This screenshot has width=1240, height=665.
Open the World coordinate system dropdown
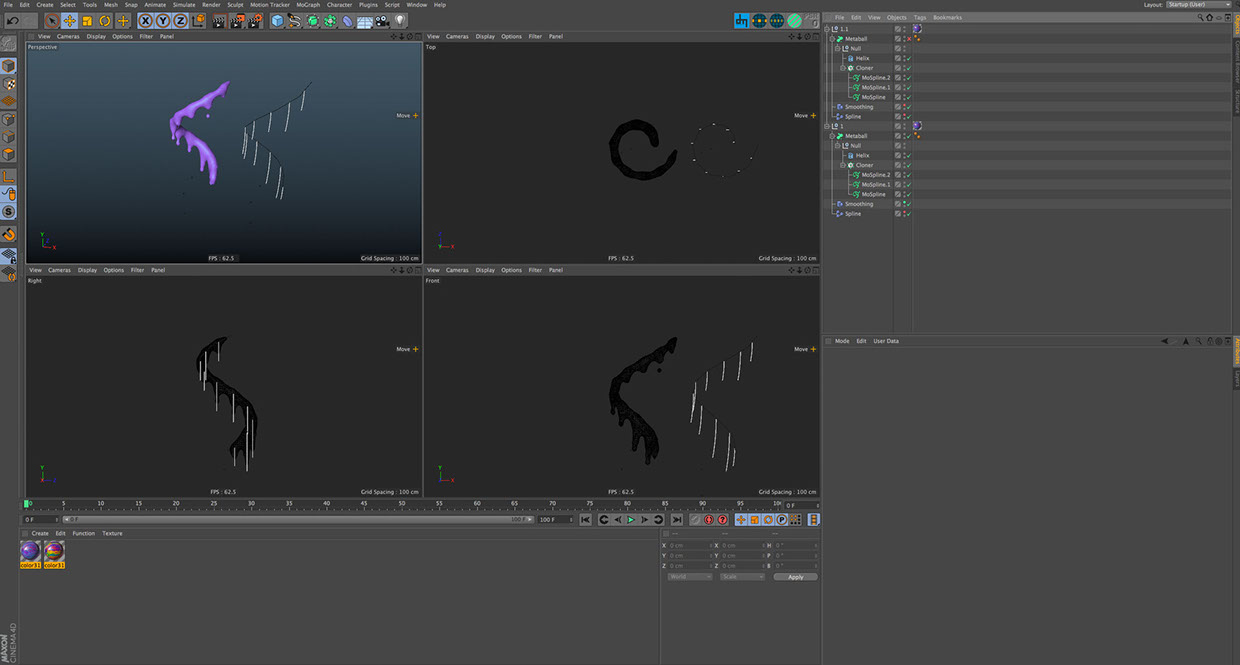click(x=690, y=577)
